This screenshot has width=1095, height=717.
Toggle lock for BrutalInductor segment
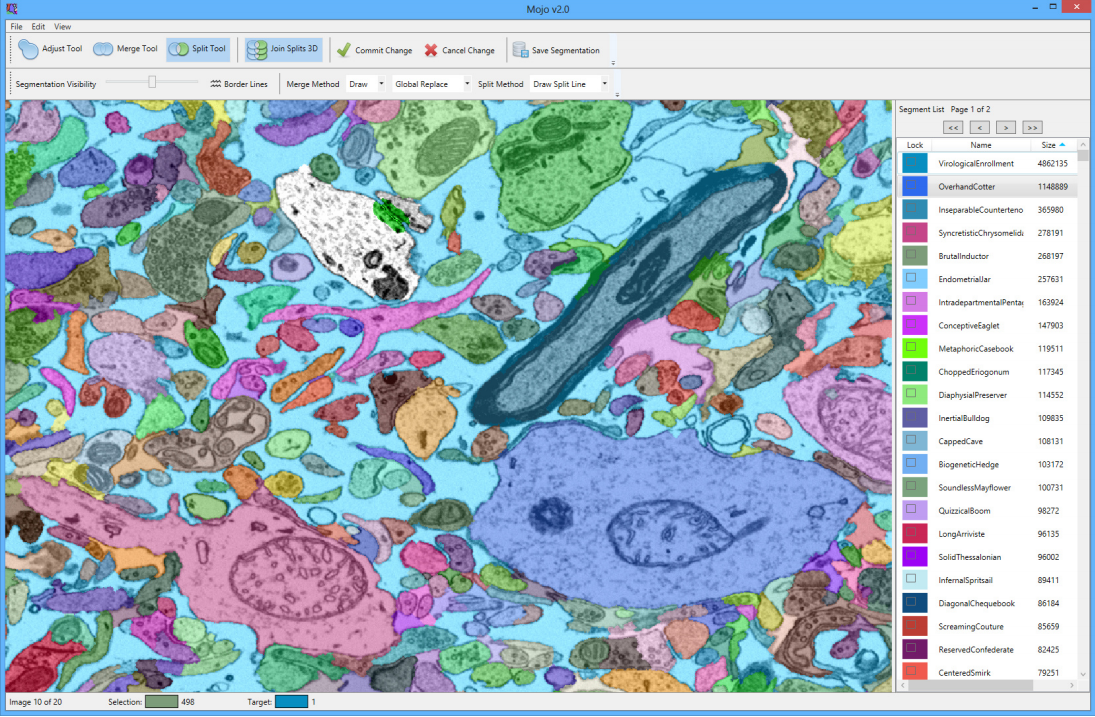coord(911,254)
